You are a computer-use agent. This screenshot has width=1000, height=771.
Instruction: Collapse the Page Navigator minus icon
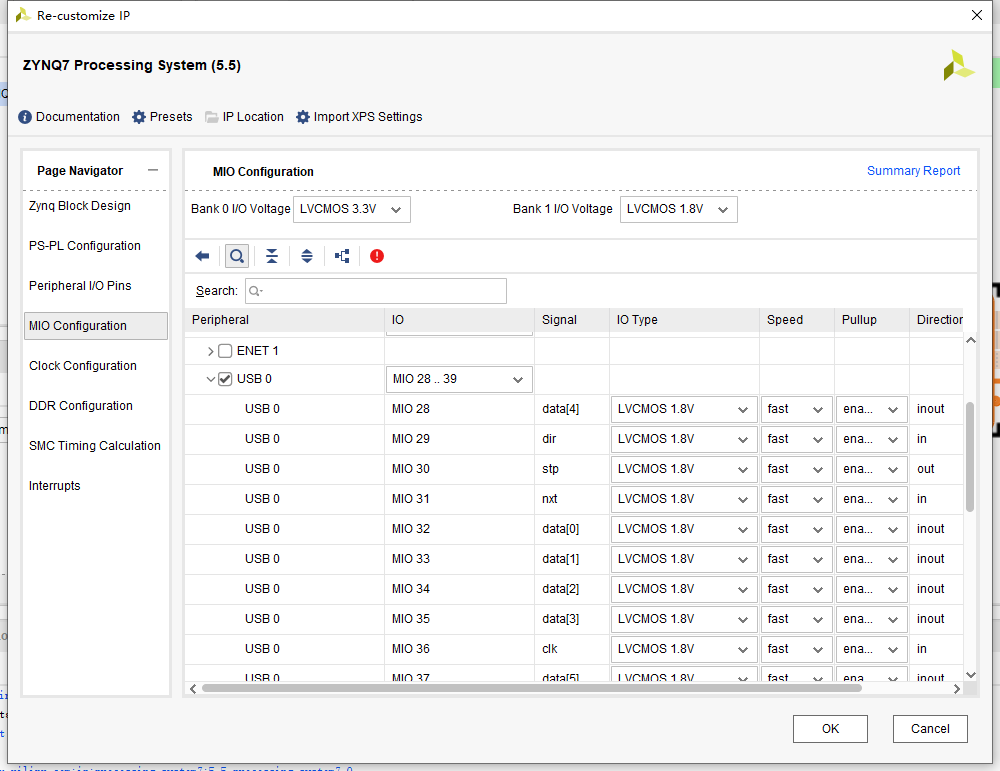152,170
